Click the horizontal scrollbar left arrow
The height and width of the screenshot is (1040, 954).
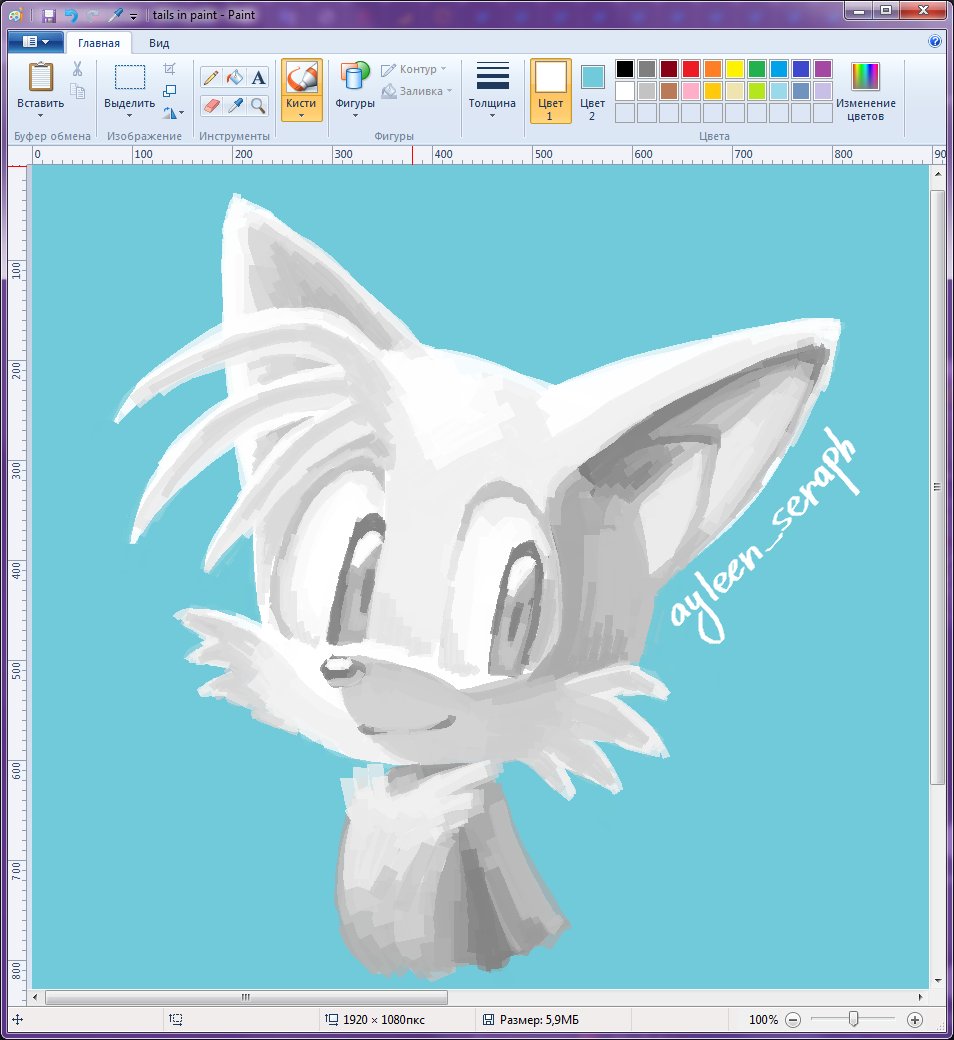[36, 997]
